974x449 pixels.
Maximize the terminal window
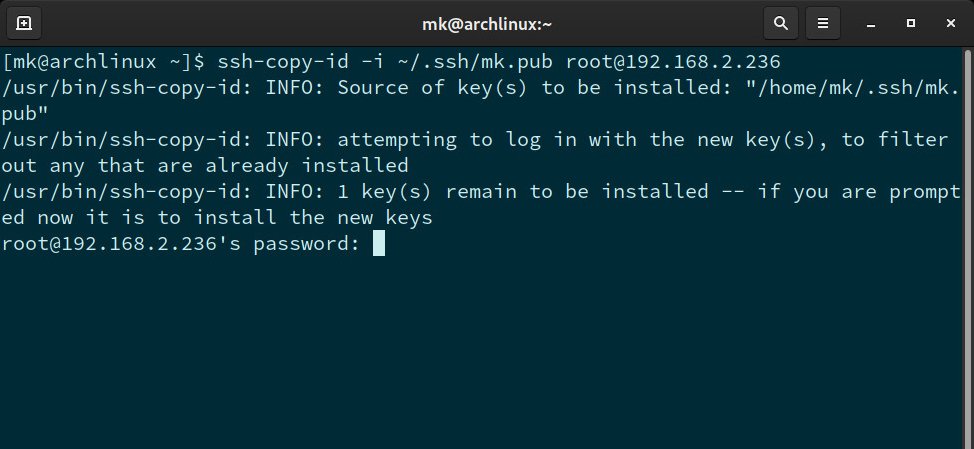[x=911, y=22]
